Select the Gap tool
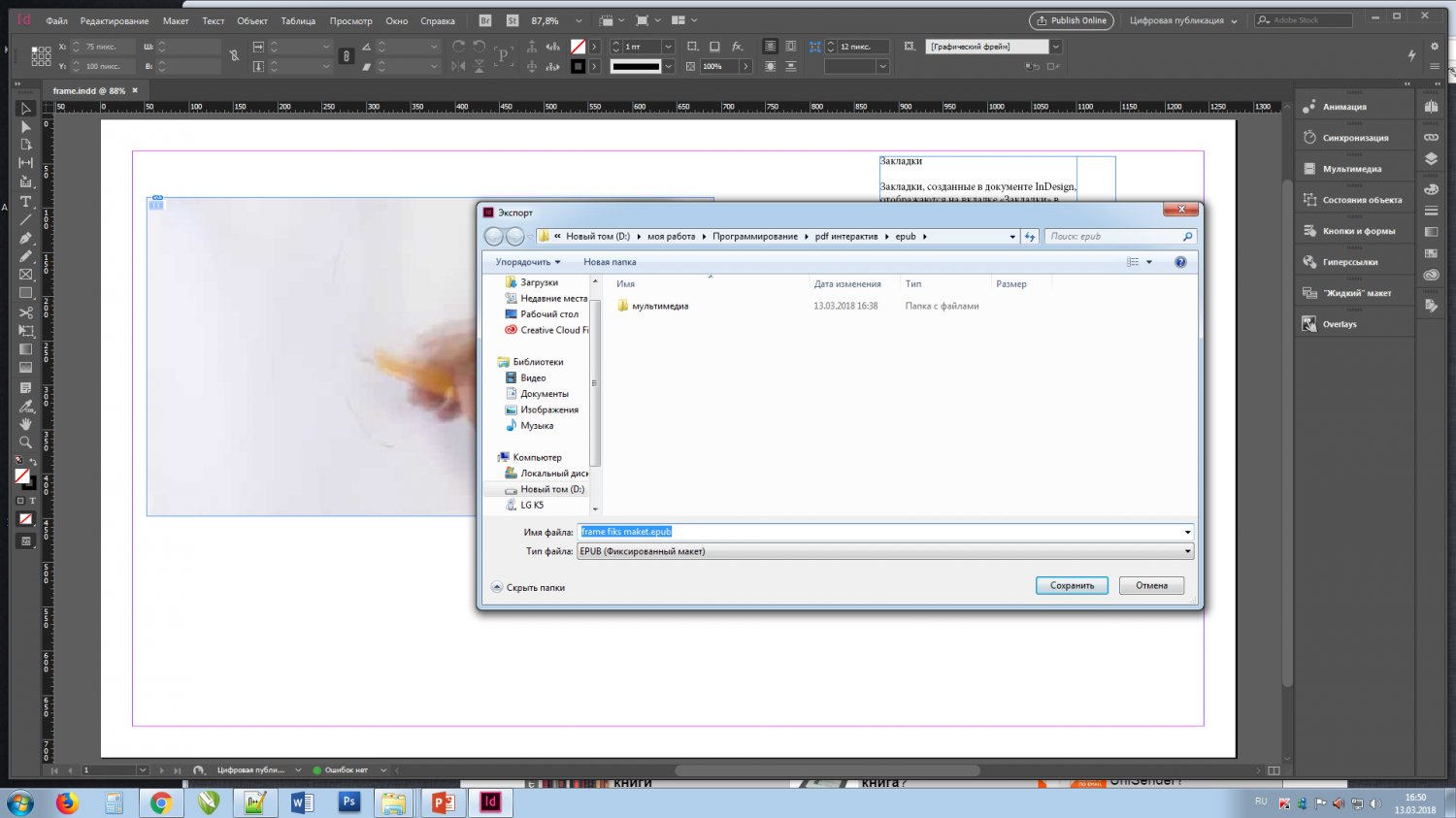The width and height of the screenshot is (1456, 818). (x=26, y=163)
